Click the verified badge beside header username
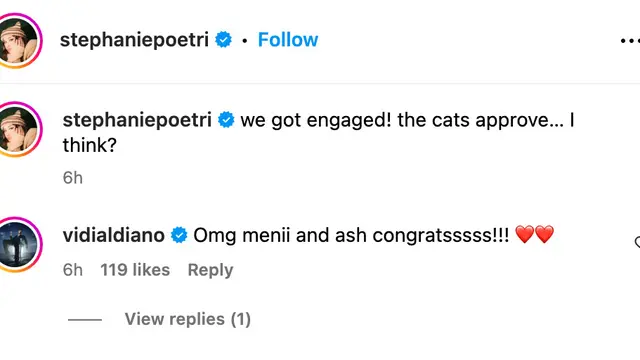This screenshot has height=360, width=640. pyautogui.click(x=224, y=40)
